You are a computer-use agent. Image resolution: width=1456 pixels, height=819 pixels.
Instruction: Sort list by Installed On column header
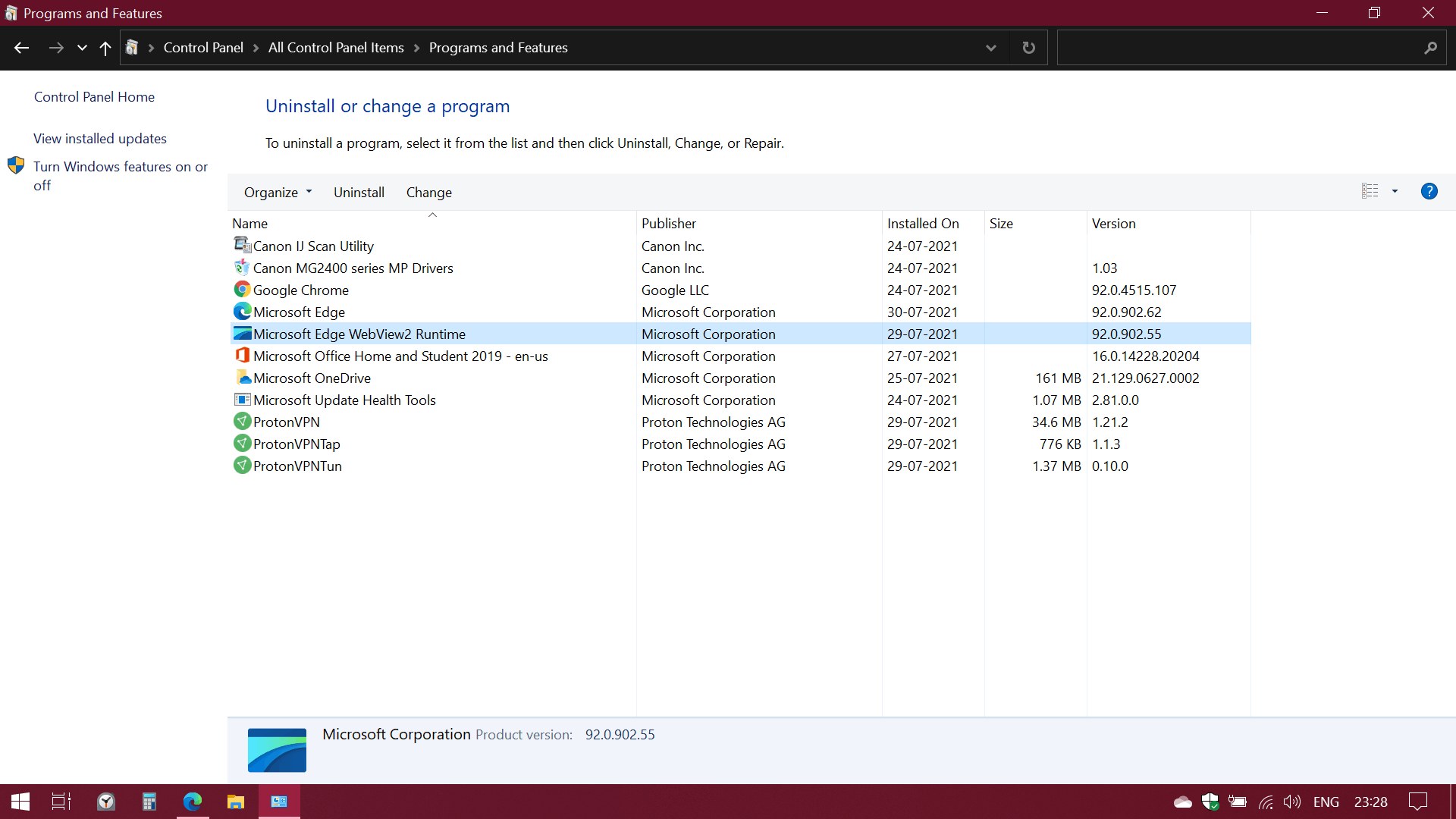[923, 224]
